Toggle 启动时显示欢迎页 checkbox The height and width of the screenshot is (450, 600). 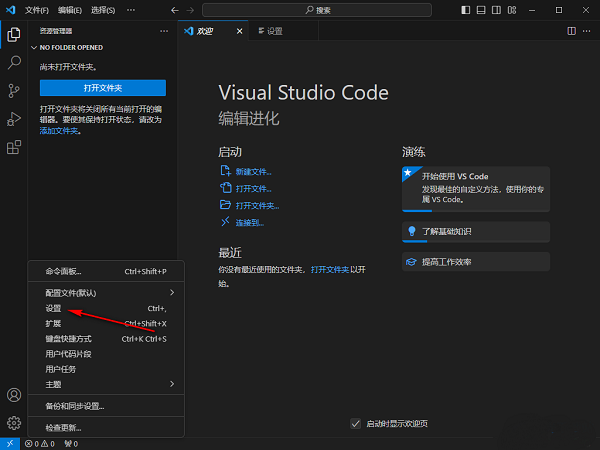[356, 423]
